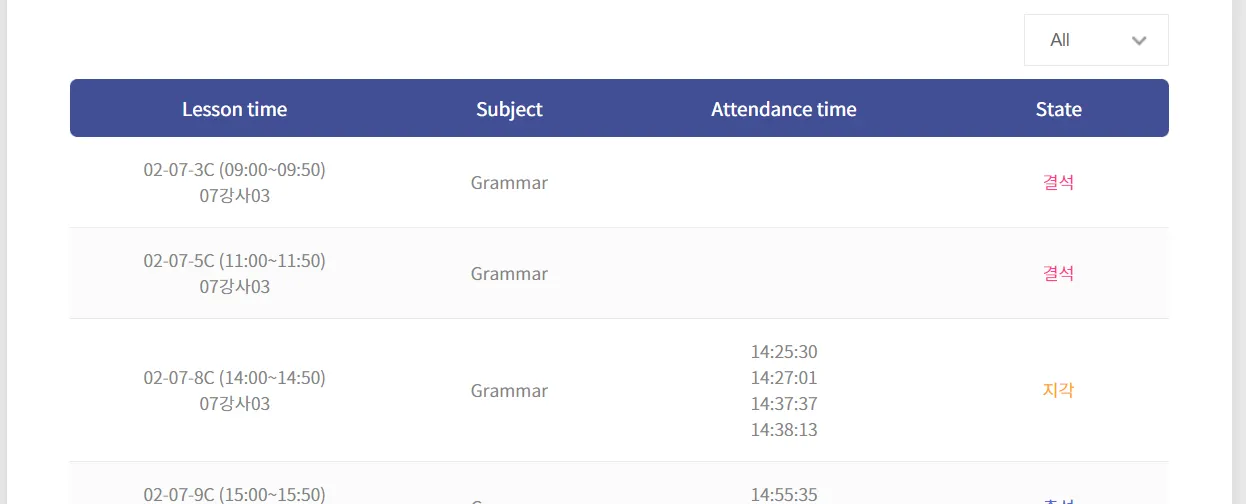The image size is (1246, 504).
Task: Click the 14:27:01 attendance timestamp
Action: (x=784, y=378)
